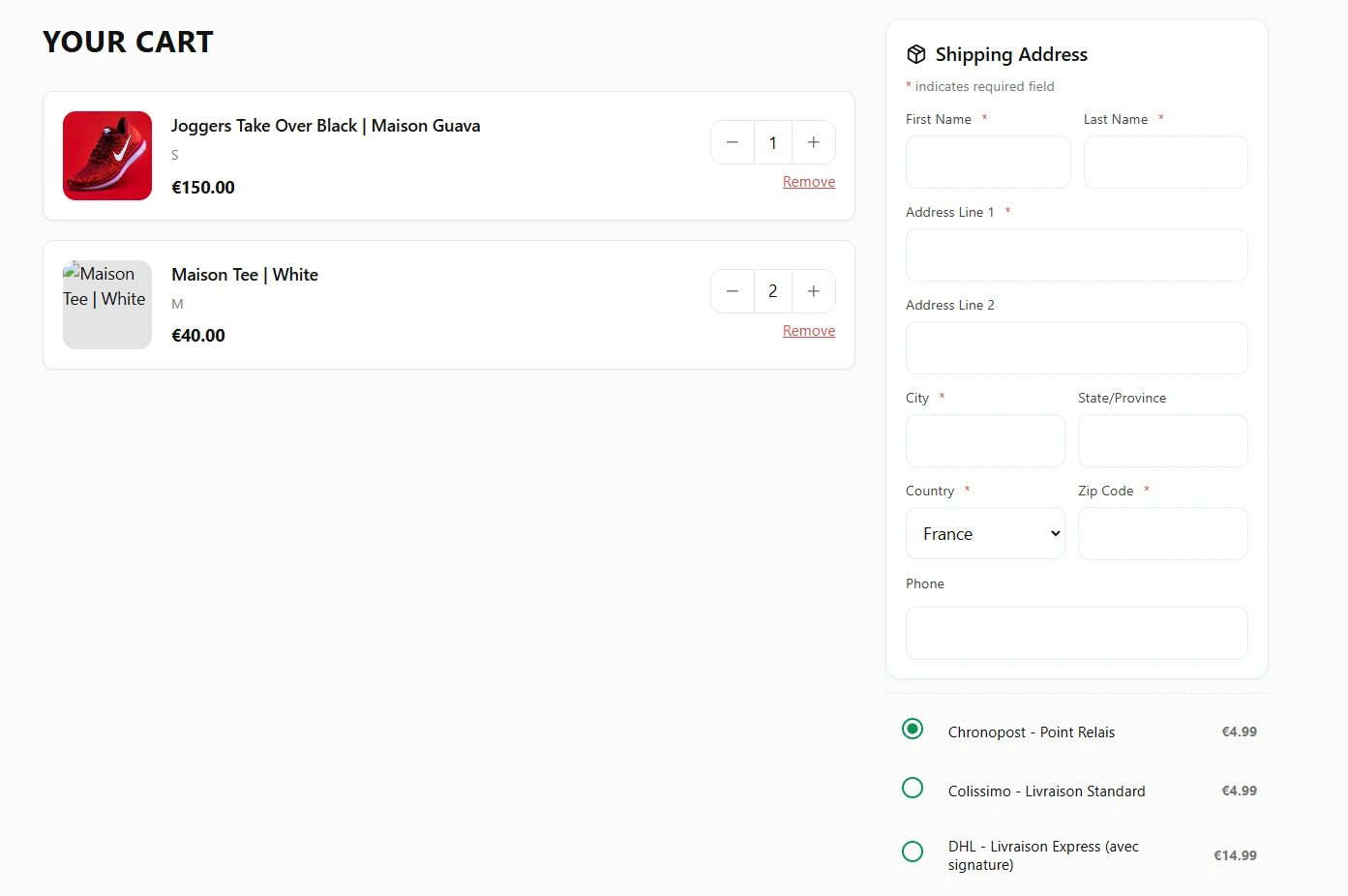Select Chronopost - Point Relais shipping option

tap(913, 729)
